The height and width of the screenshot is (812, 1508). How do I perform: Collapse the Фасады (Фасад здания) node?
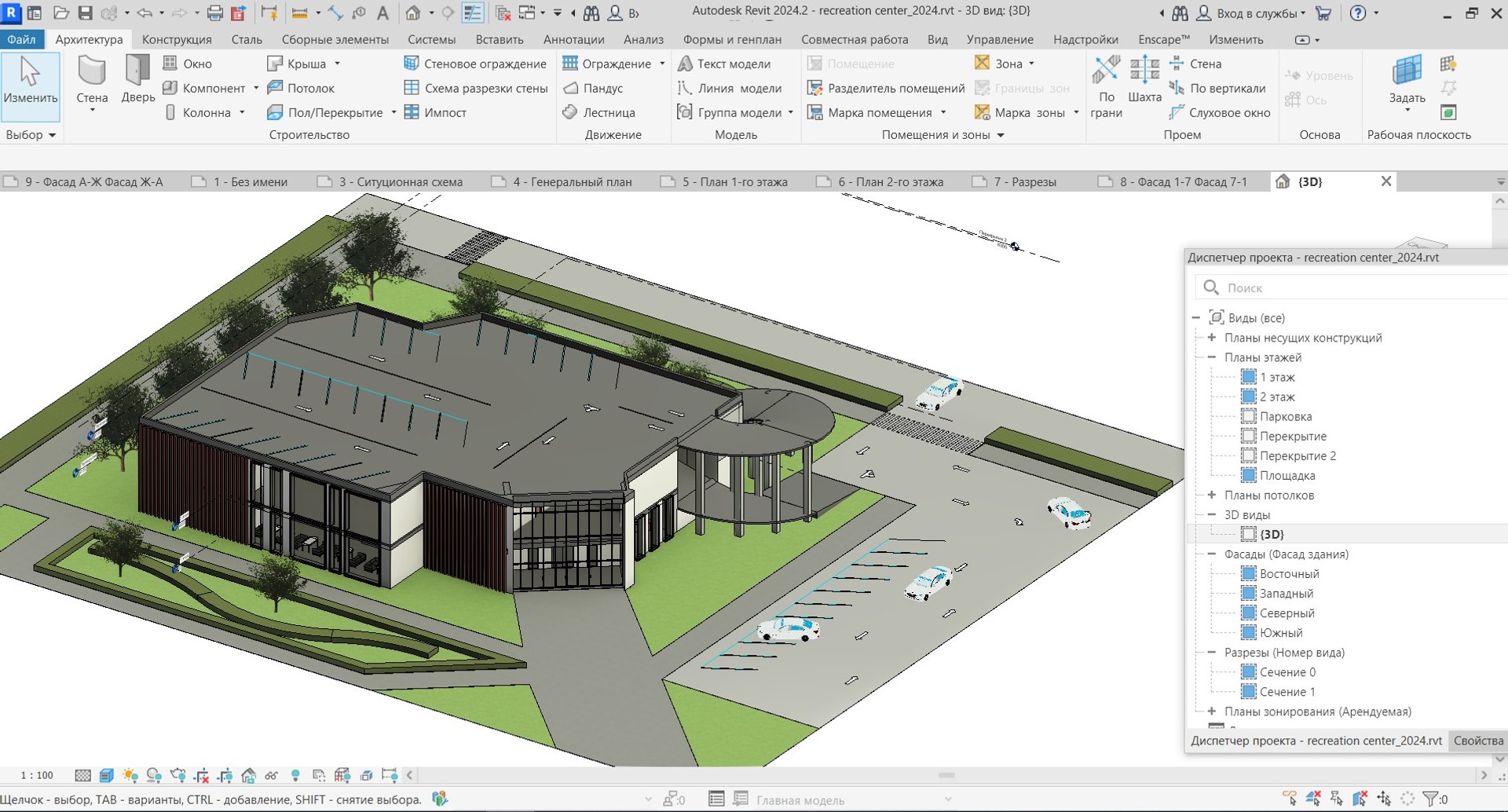coord(1212,554)
